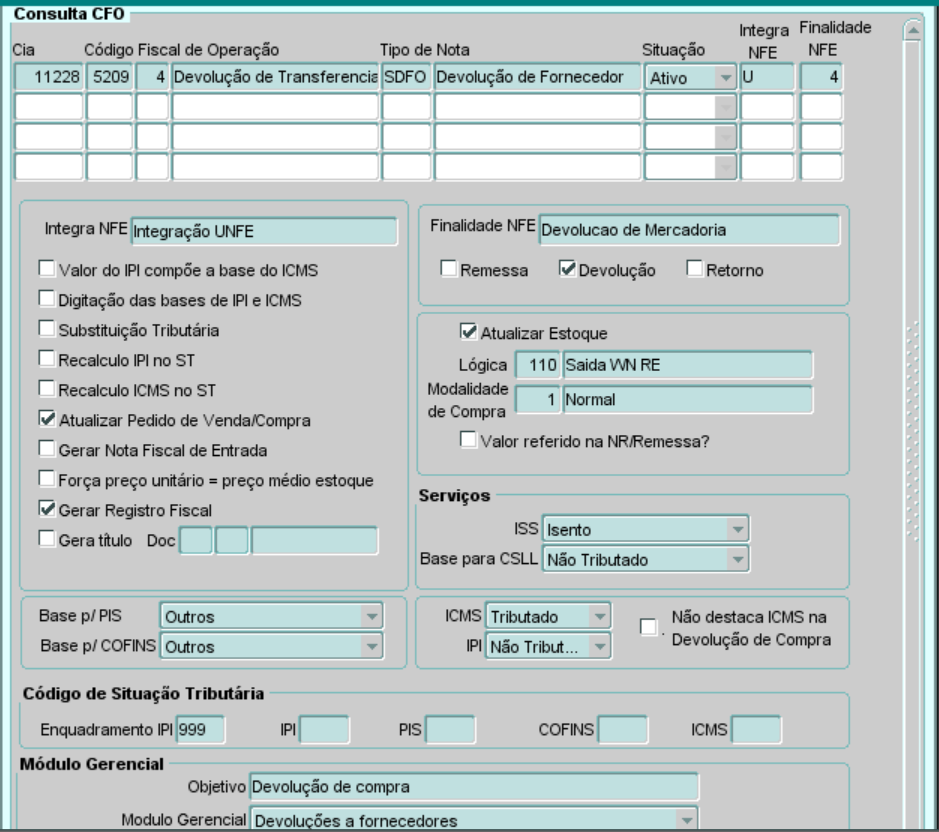This screenshot has height=832, width=939.
Task: Expand the Modulo Gerencial dropdown
Action: (x=474, y=819)
